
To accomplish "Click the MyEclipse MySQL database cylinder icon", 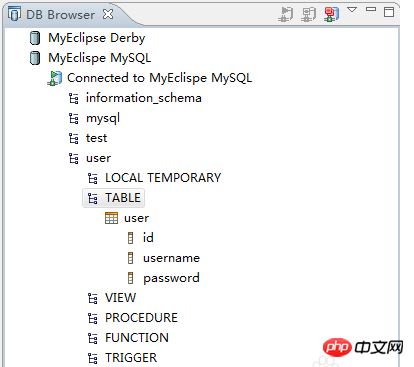I will click(35, 58).
